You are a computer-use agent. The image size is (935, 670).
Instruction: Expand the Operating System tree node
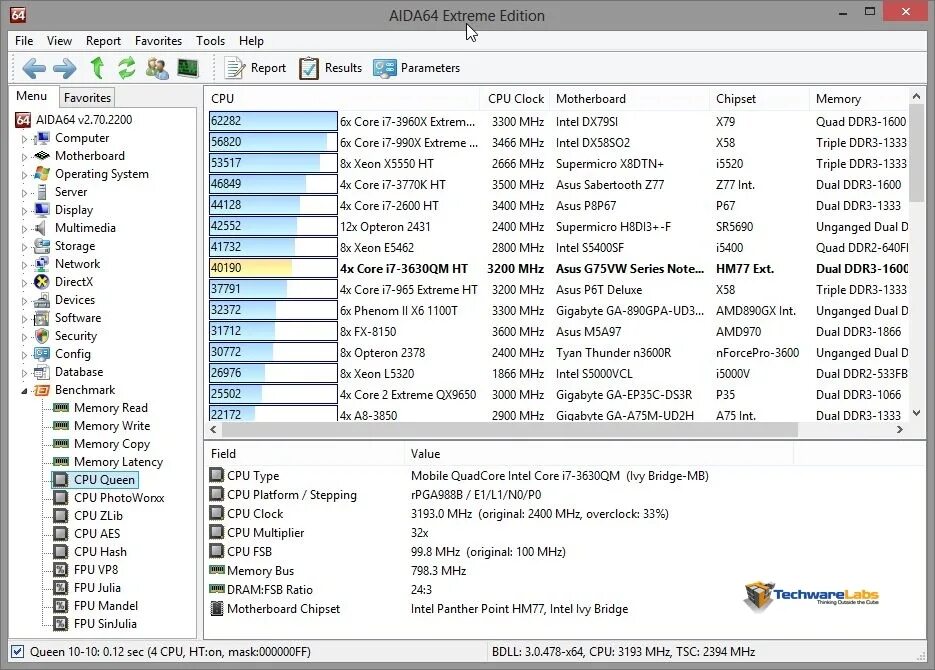coord(24,175)
